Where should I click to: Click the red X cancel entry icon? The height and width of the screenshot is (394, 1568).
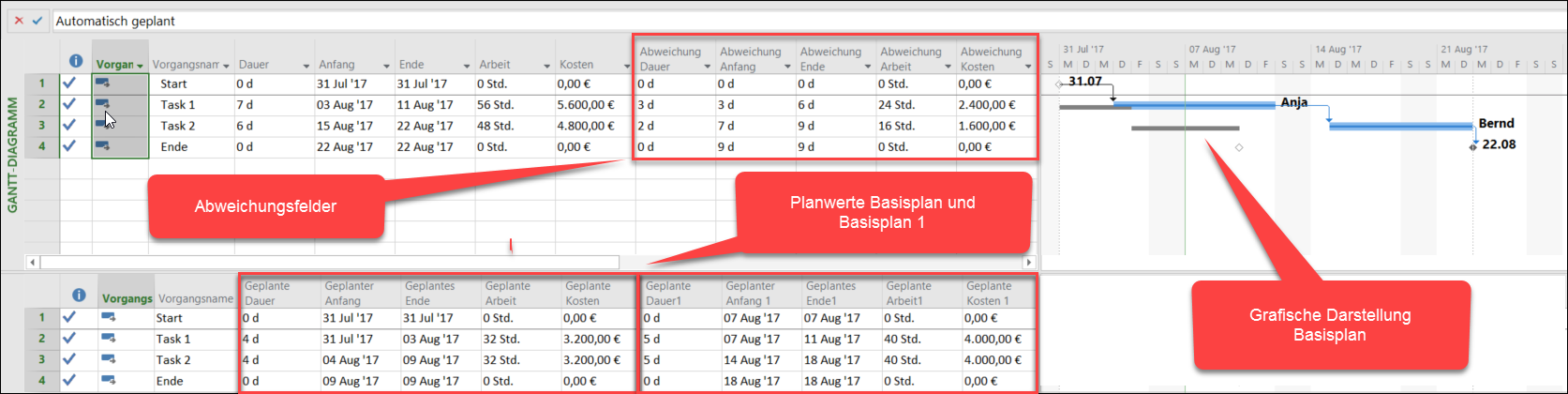click(19, 20)
